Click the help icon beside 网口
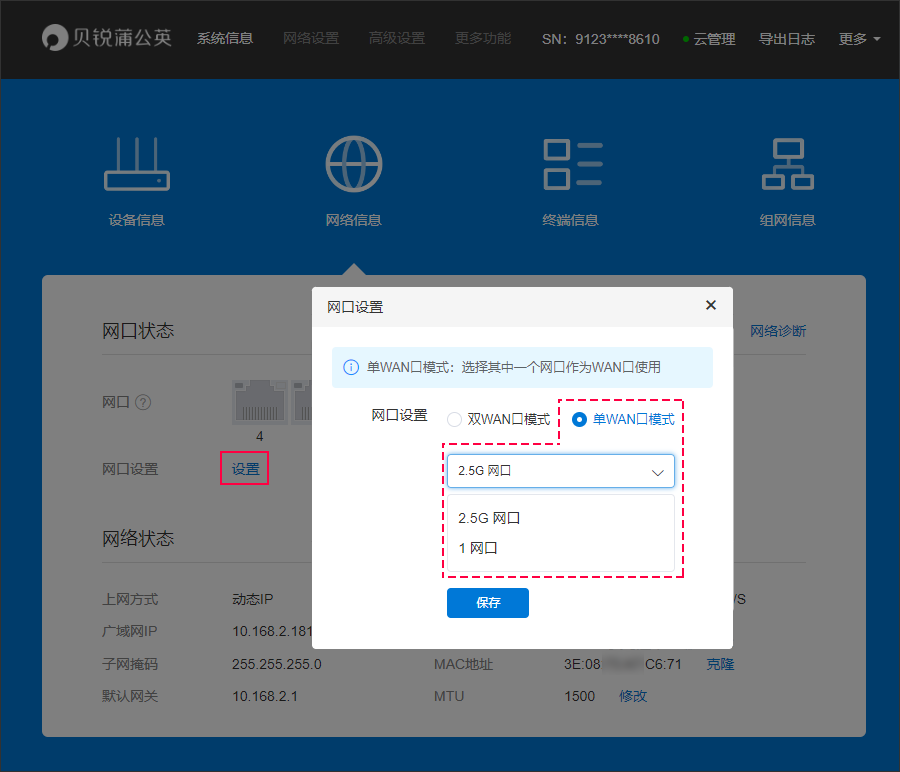The width and height of the screenshot is (900, 772). [143, 402]
